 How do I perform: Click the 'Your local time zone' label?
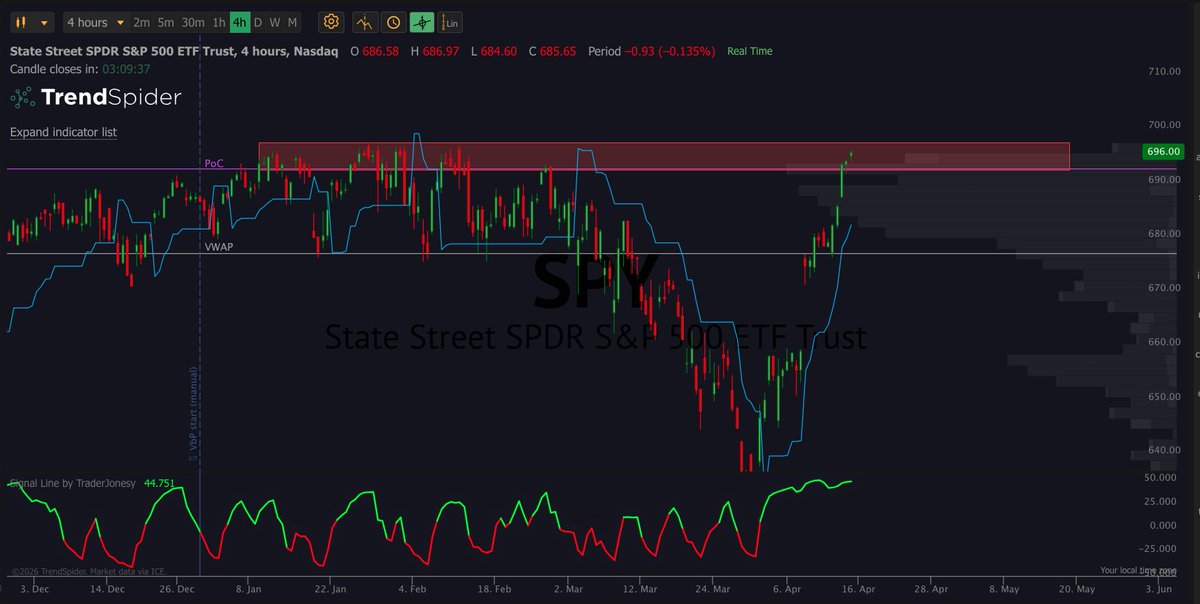point(1137,570)
